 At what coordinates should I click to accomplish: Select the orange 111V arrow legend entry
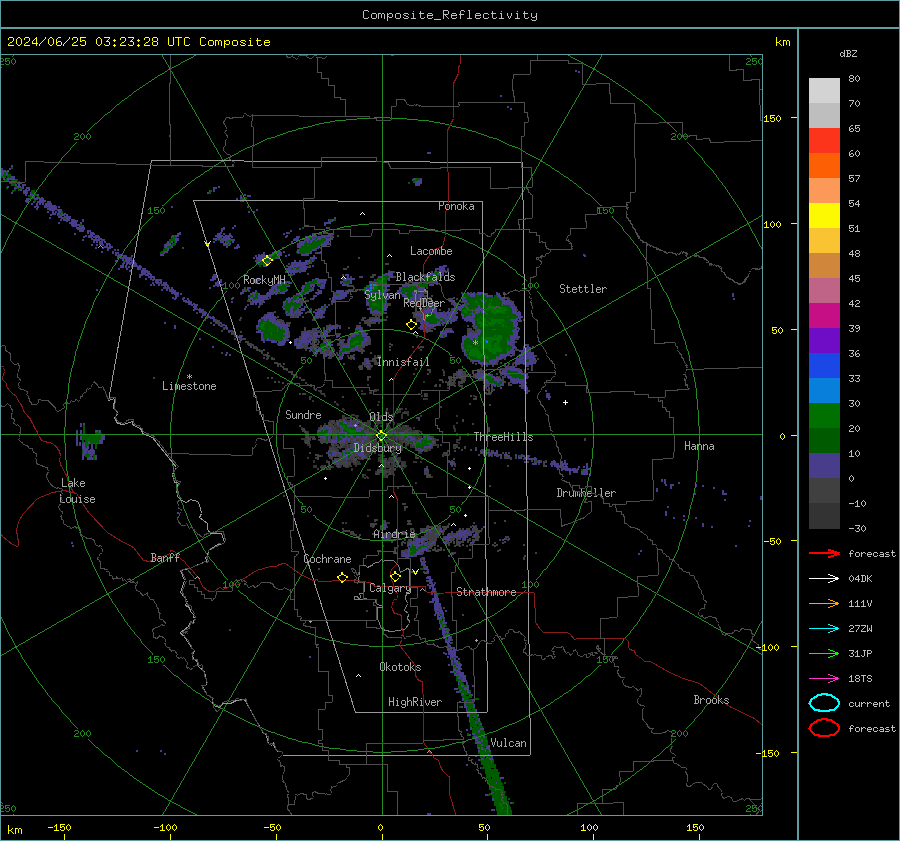click(x=824, y=603)
